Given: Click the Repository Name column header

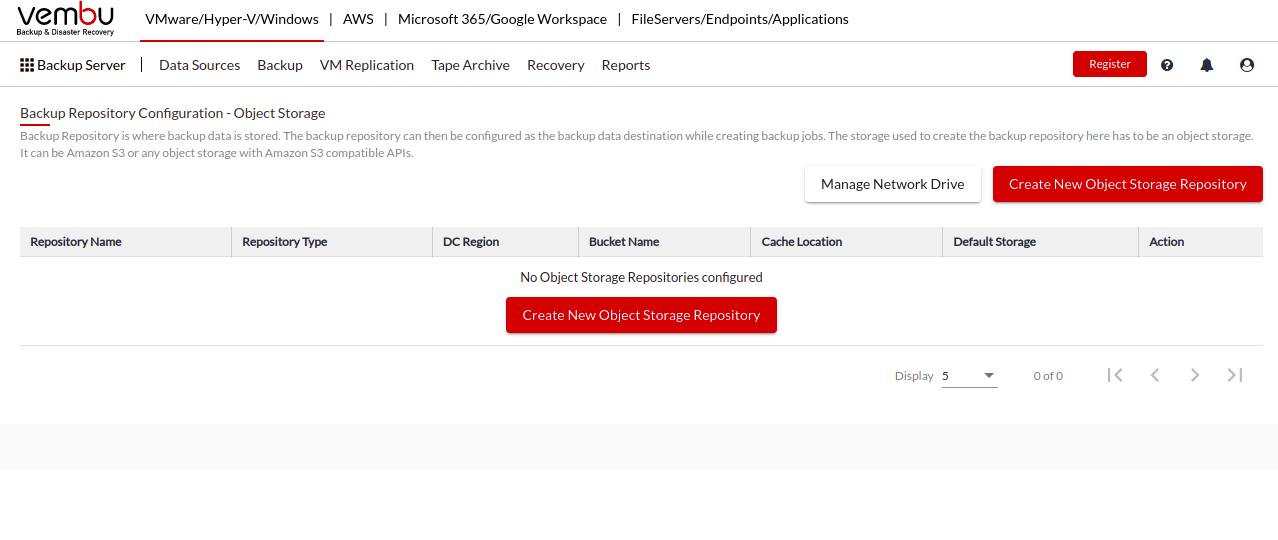Looking at the screenshot, I should [76, 242].
